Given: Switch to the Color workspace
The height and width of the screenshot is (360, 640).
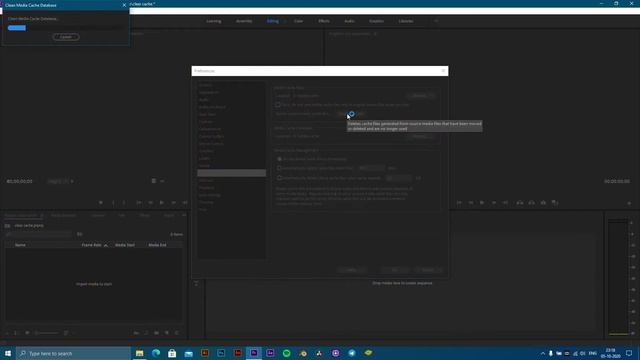Looking at the screenshot, I should click(x=298, y=21).
